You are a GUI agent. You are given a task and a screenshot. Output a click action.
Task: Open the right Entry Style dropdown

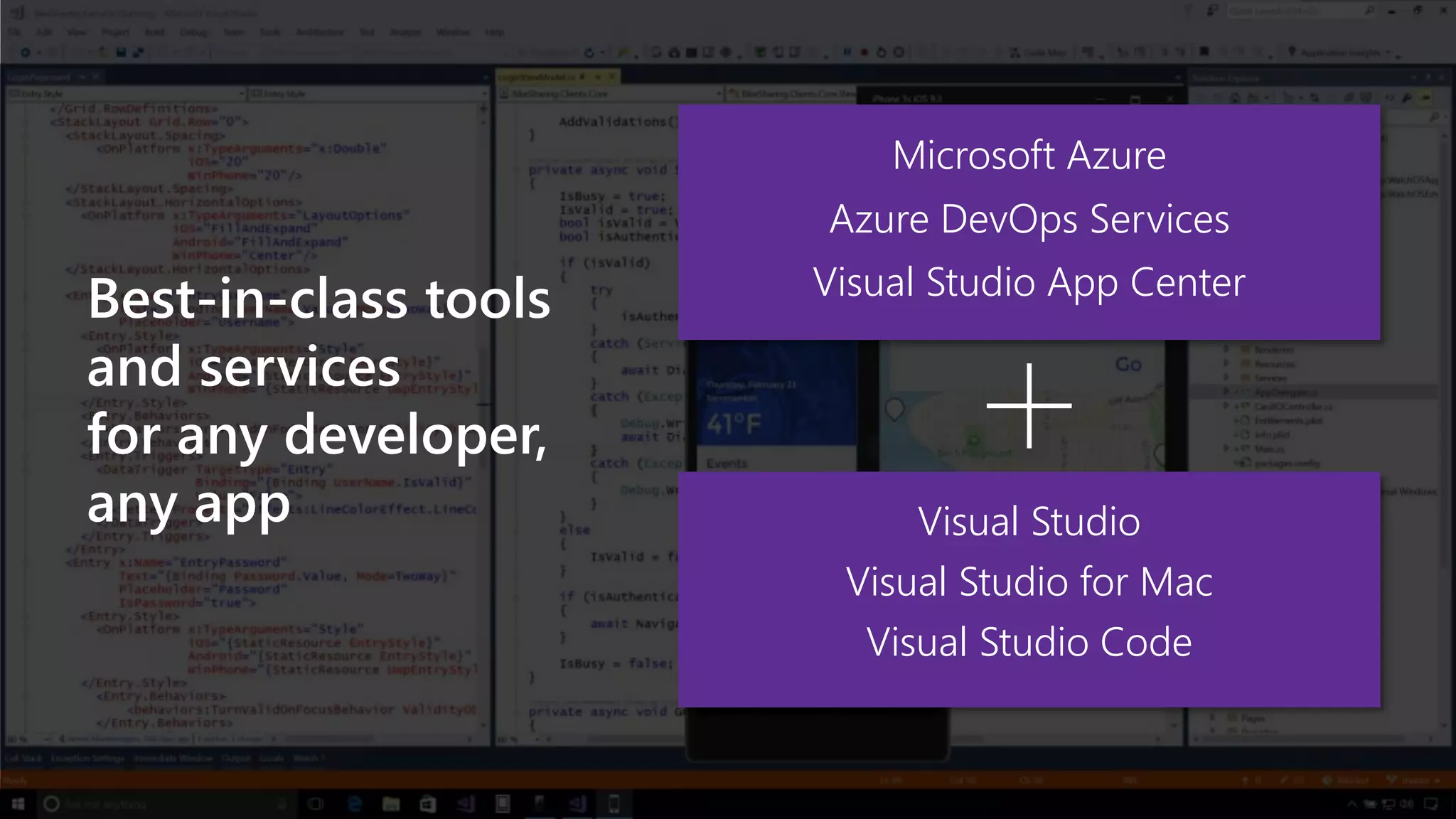click(x=368, y=94)
